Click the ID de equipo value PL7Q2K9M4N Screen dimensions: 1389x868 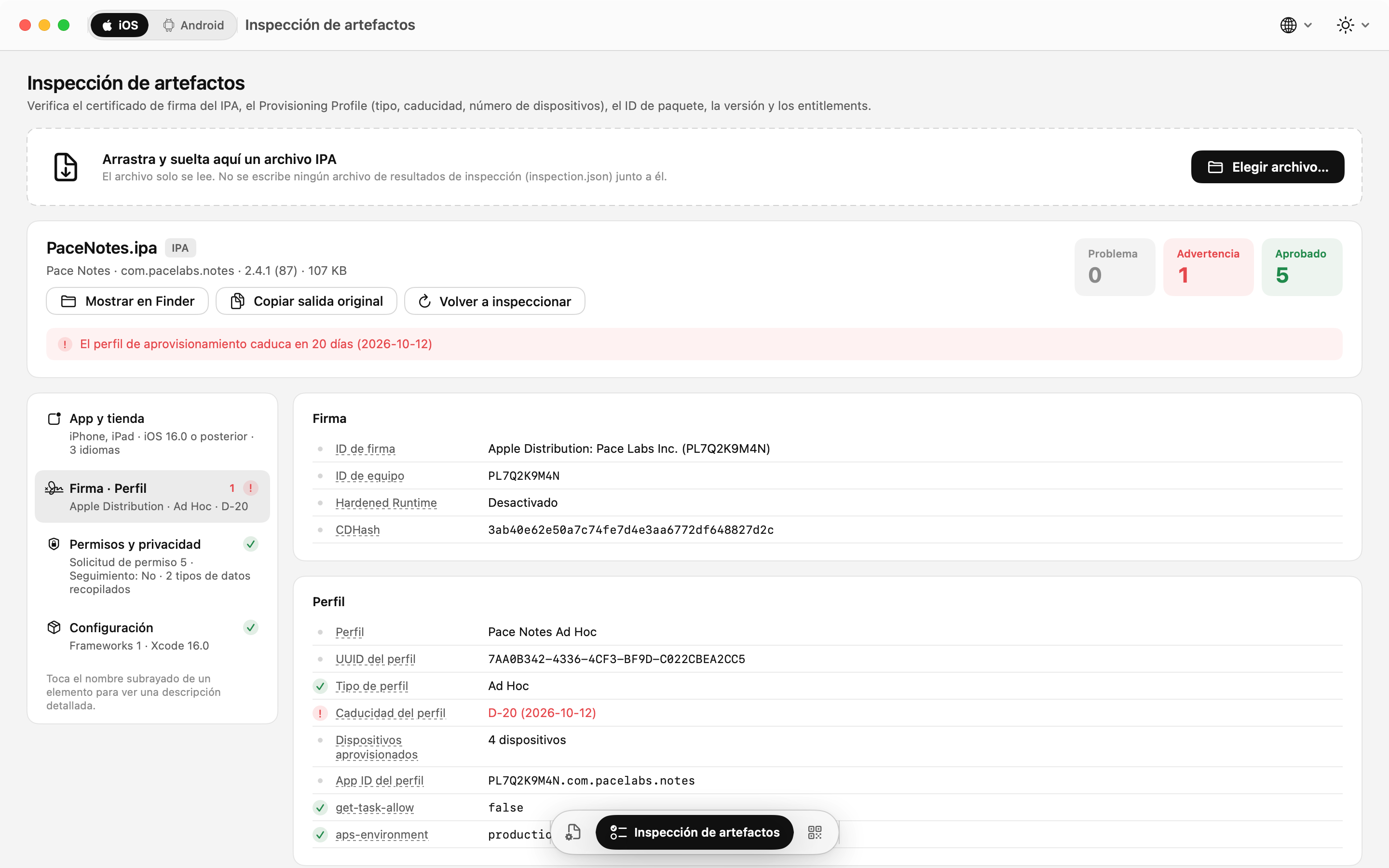click(x=524, y=476)
